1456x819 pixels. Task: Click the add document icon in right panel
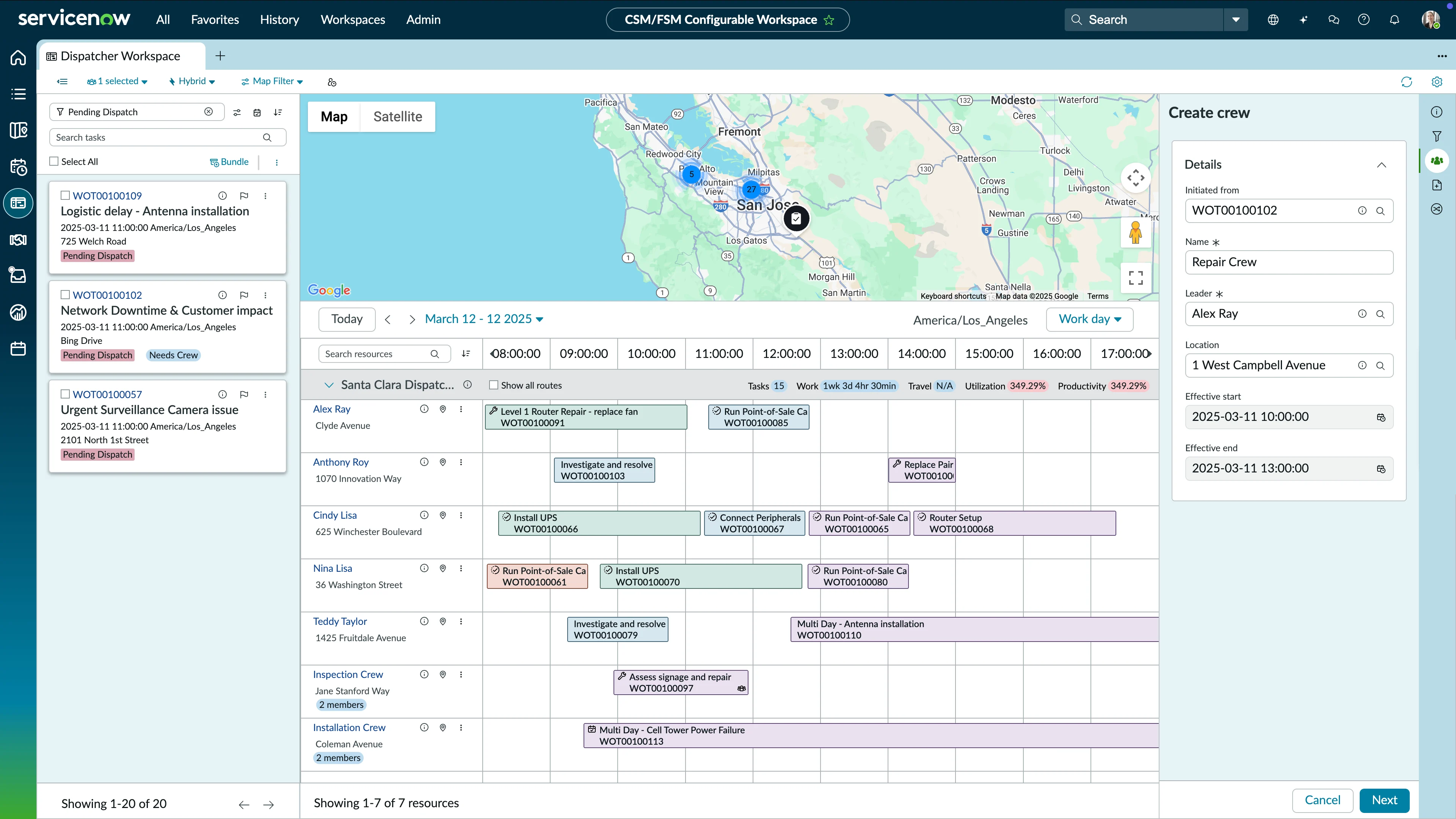click(1436, 185)
